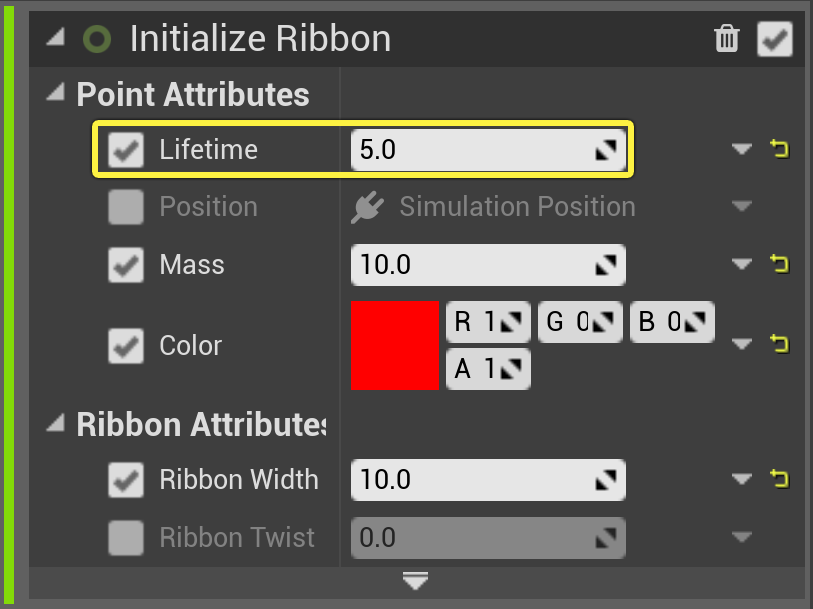Collapse the Initialize Ribbon module header

click(x=55, y=37)
